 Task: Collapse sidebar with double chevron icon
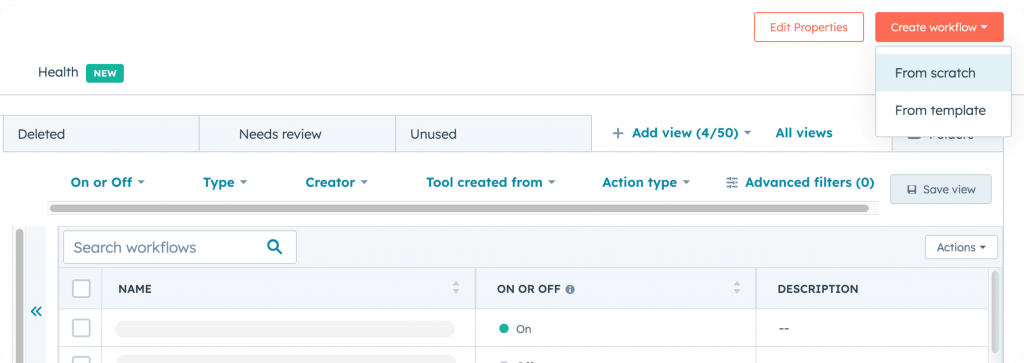pos(37,311)
